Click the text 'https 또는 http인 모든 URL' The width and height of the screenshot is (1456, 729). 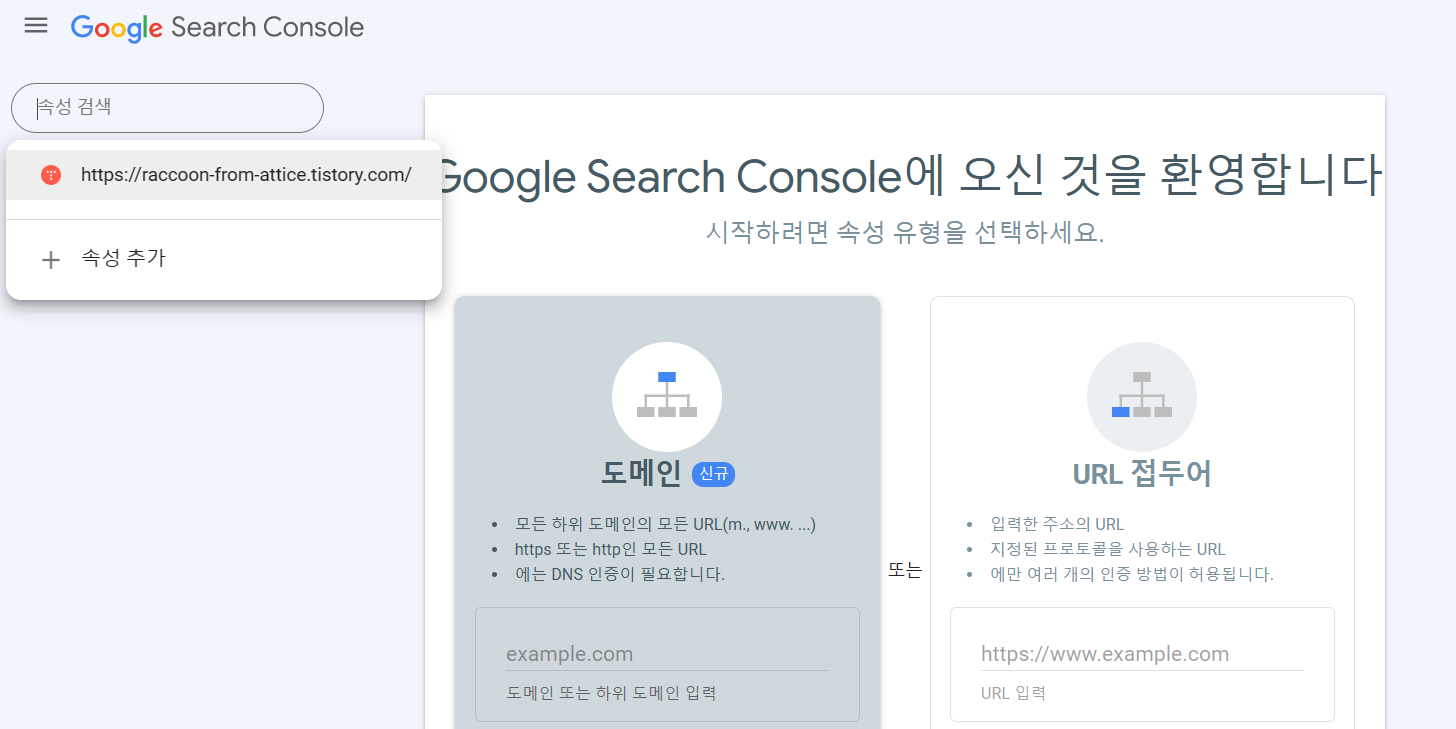[611, 549]
